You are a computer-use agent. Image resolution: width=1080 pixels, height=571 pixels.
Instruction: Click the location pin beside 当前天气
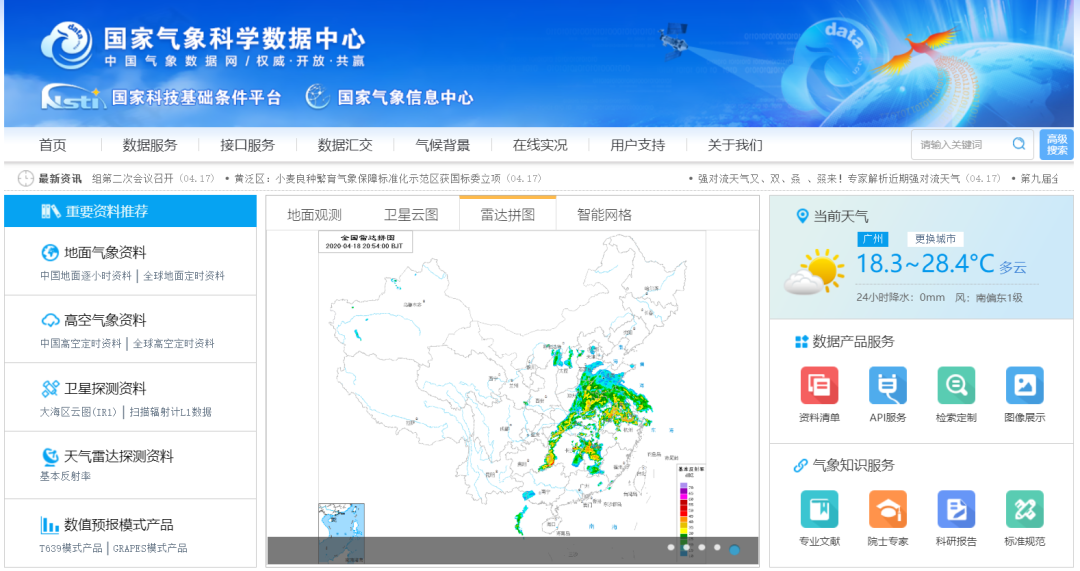802,216
